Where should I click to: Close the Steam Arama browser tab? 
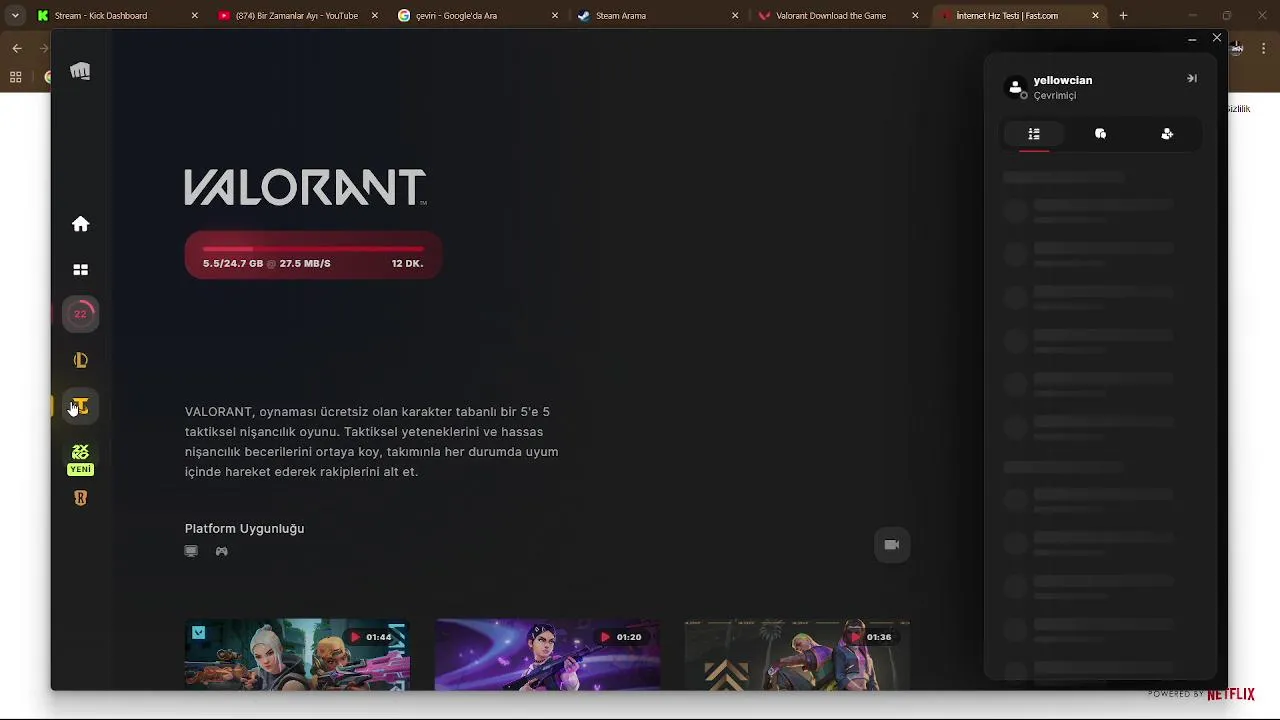(x=735, y=16)
